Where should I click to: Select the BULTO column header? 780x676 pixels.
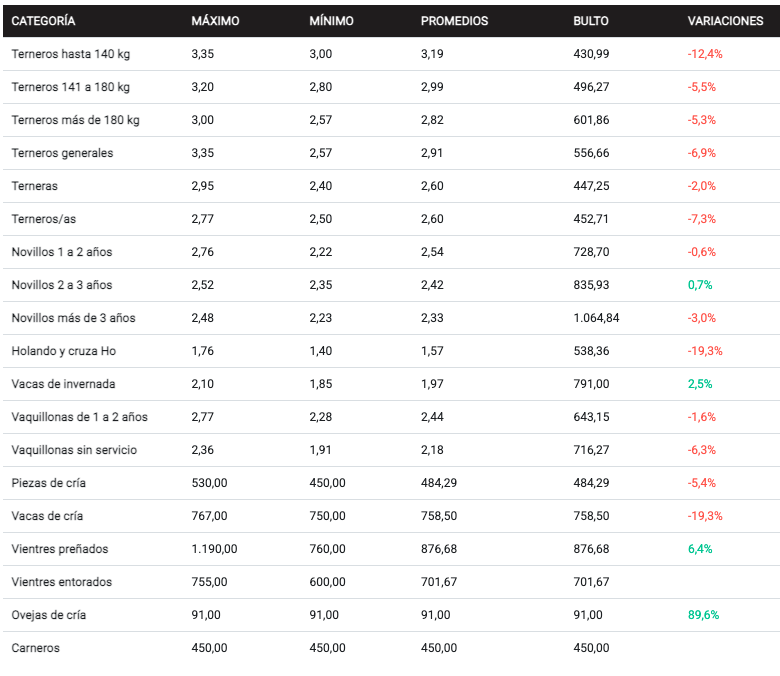(591, 21)
